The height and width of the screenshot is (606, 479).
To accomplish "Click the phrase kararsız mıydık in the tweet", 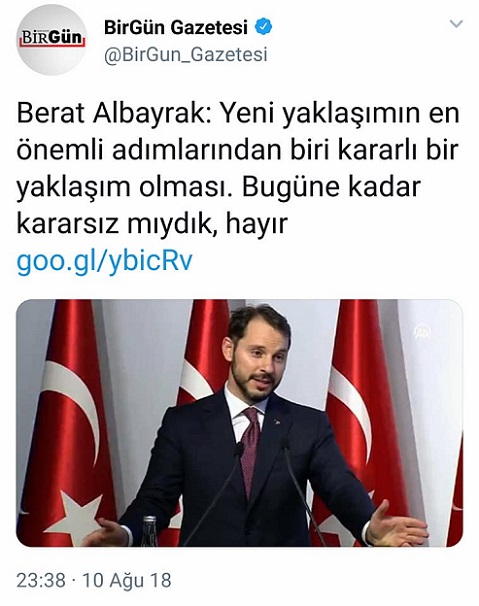I will pos(116,225).
